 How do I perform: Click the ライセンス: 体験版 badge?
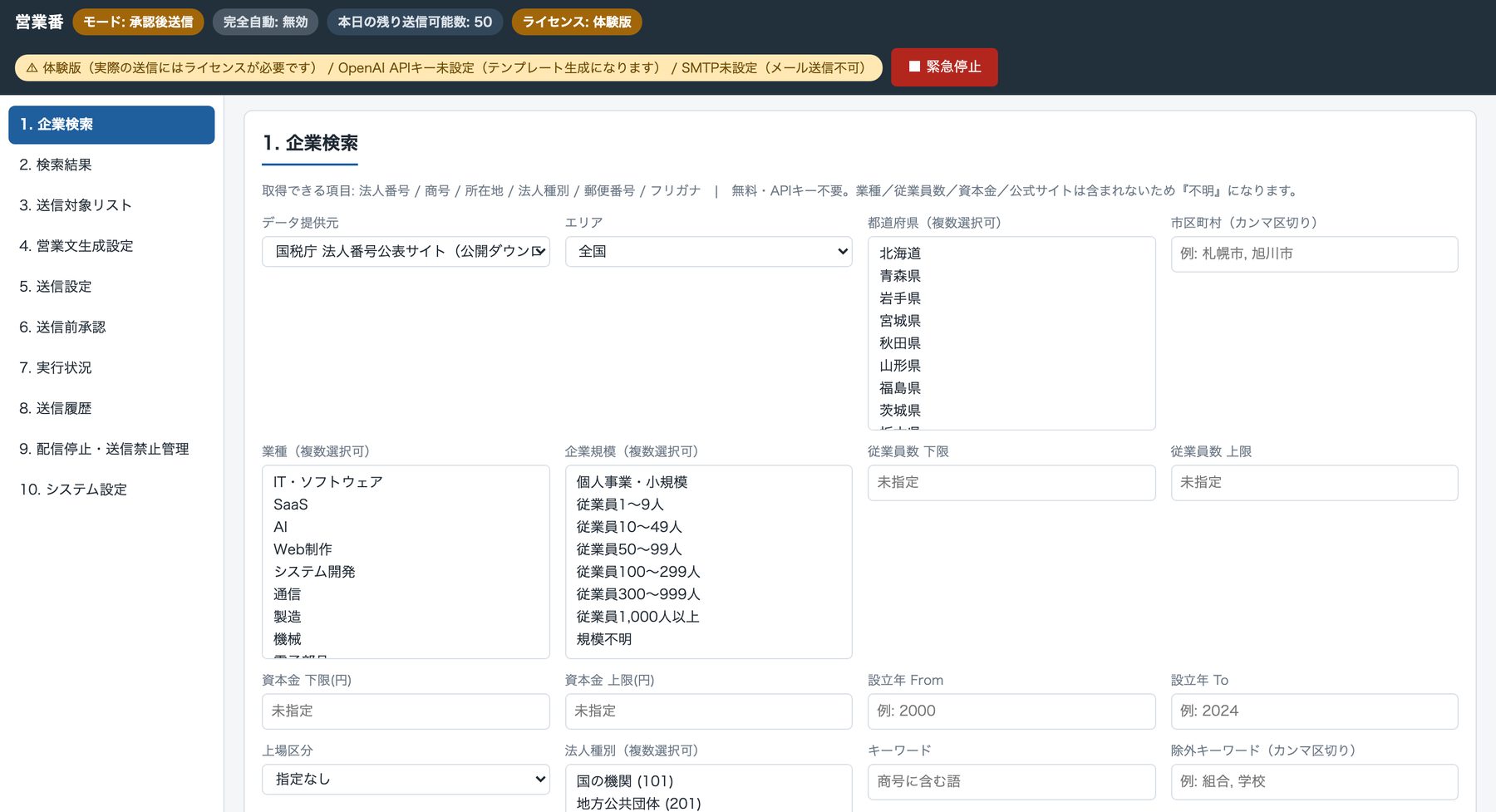coord(577,22)
